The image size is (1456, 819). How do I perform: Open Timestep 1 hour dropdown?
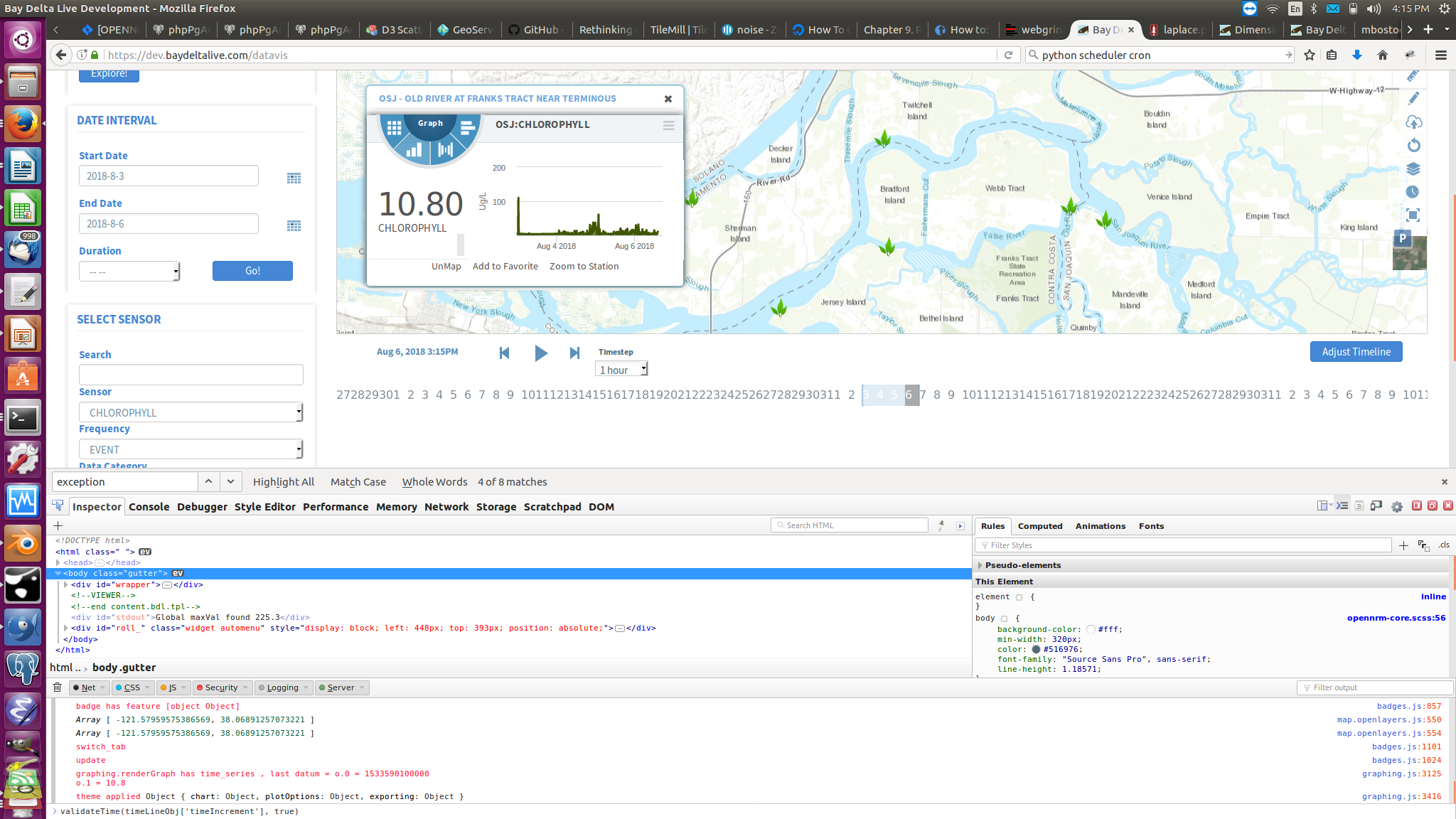[x=621, y=370]
